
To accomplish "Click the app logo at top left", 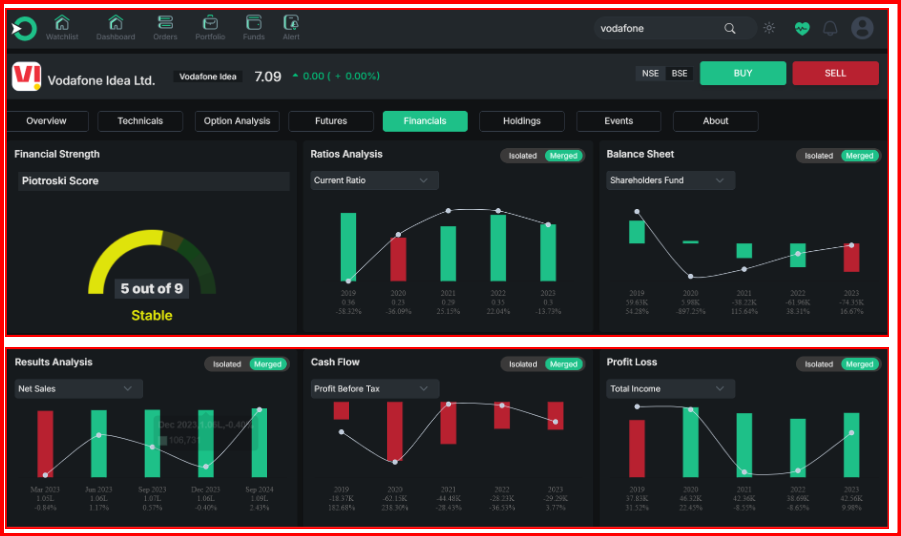I will click(x=24, y=28).
